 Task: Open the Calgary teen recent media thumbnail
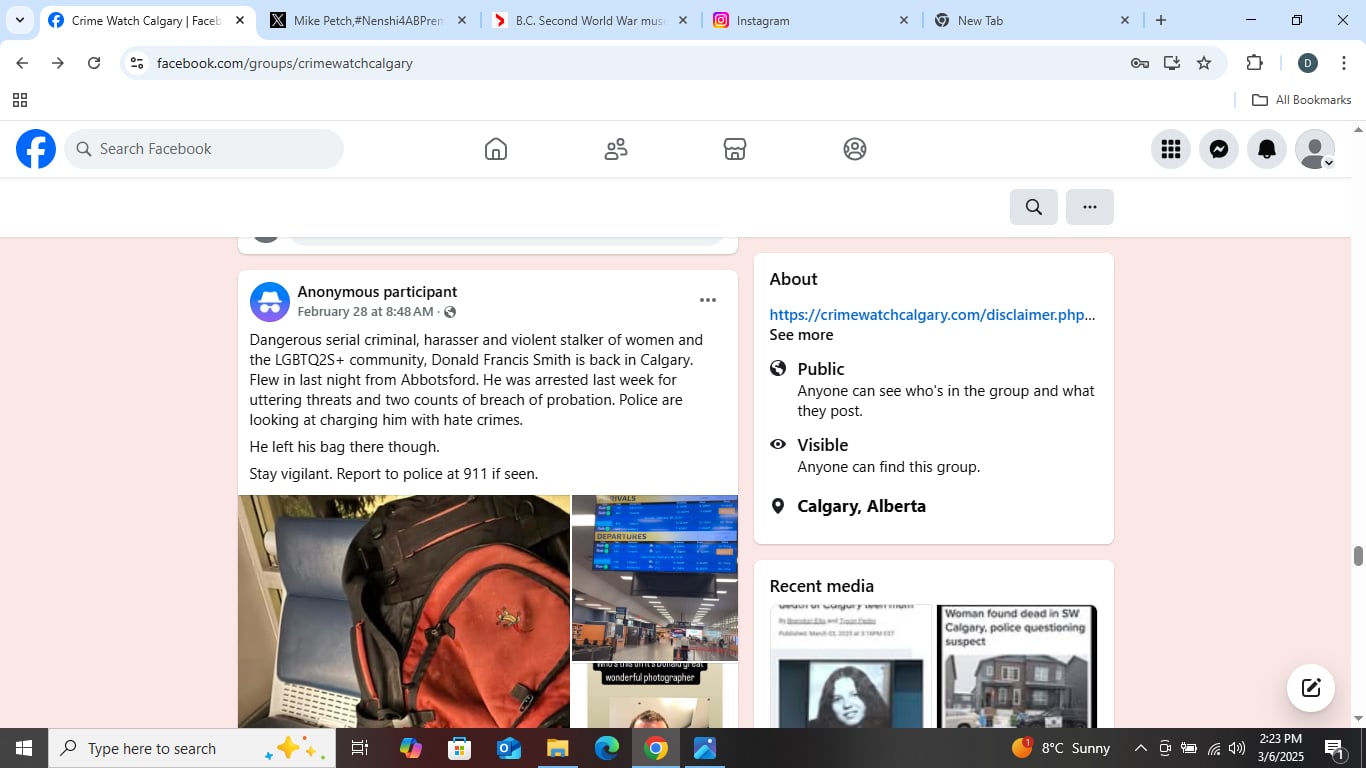coord(851,666)
